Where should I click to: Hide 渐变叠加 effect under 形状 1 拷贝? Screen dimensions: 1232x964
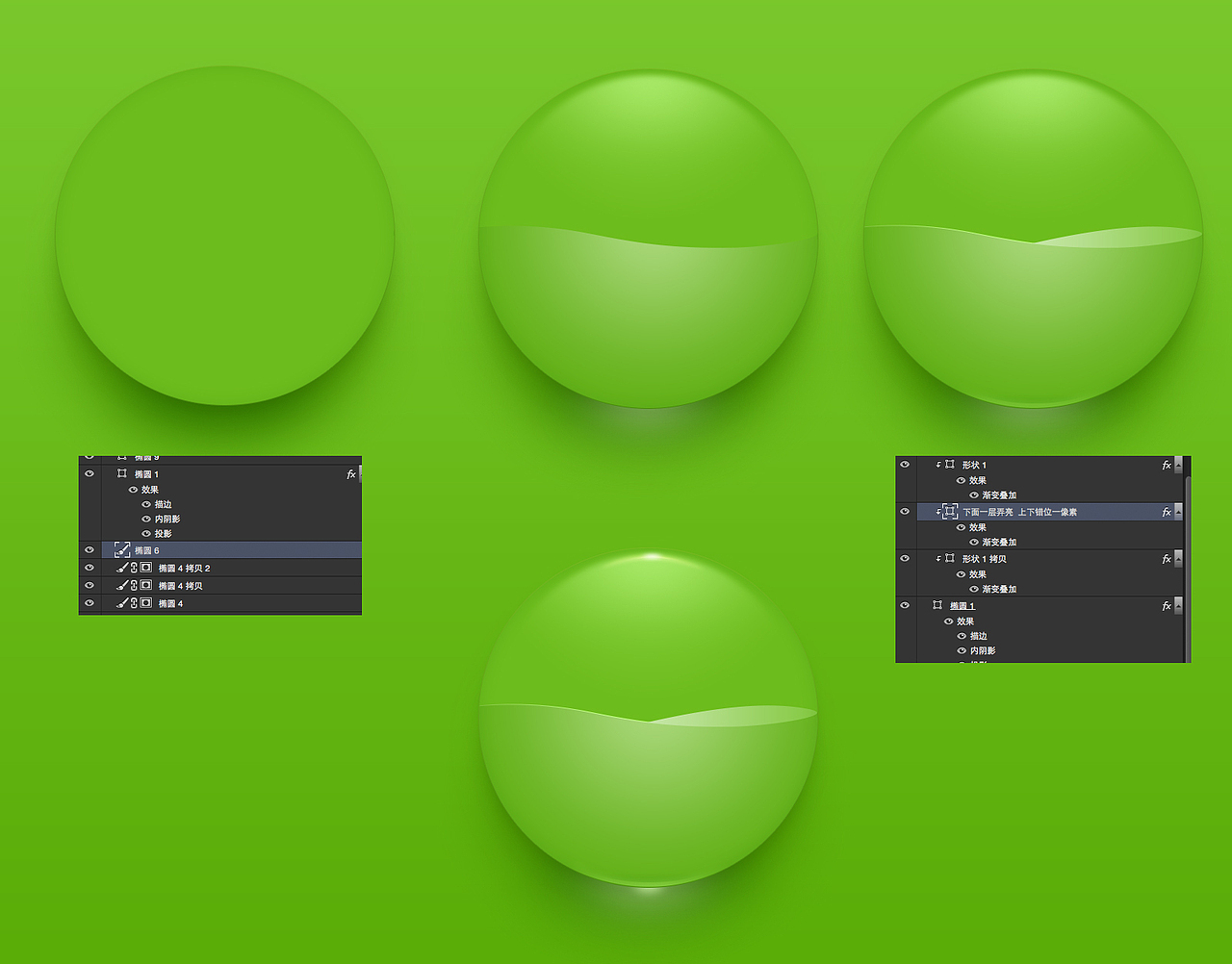click(x=974, y=589)
